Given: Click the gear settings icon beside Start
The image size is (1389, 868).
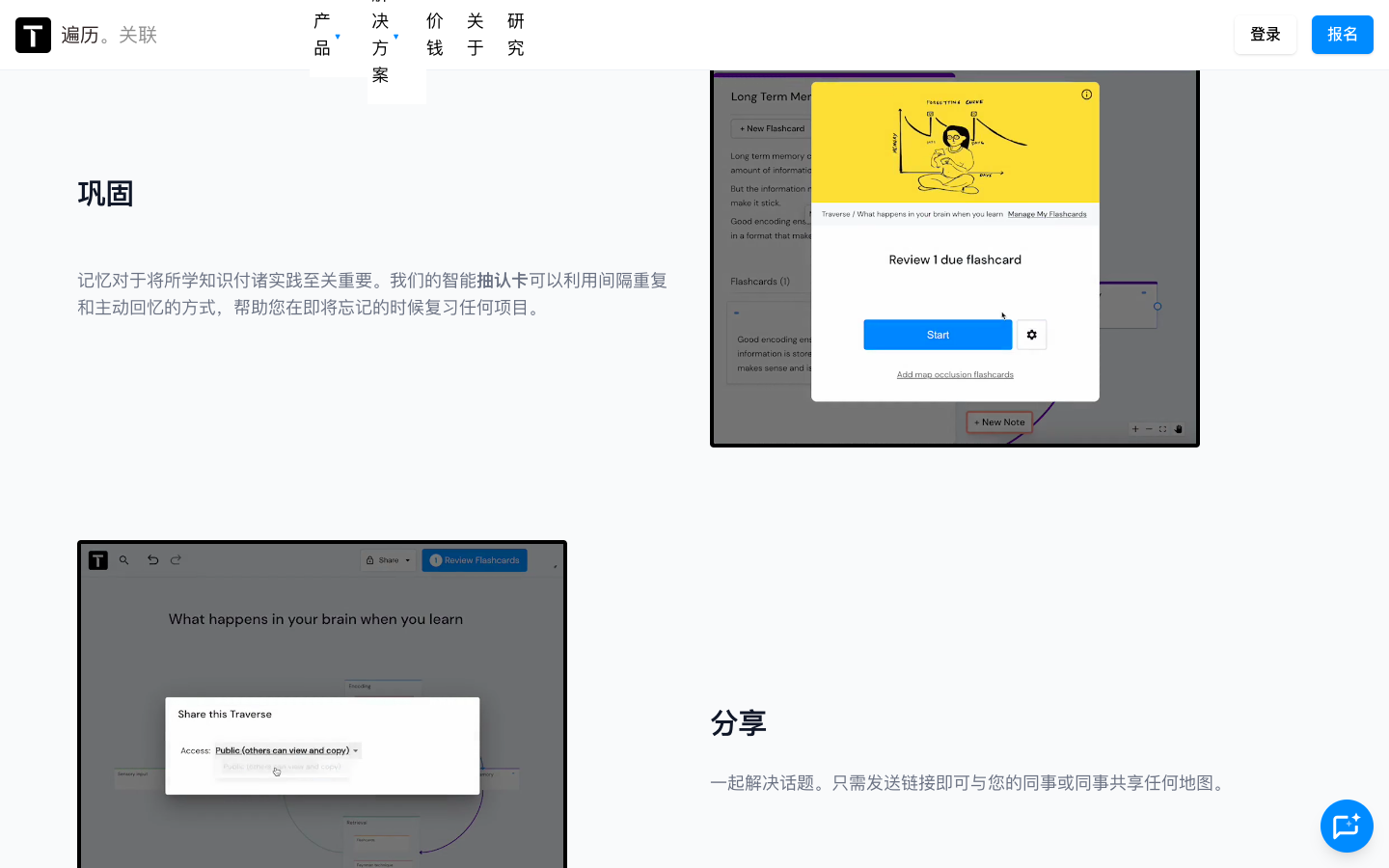Looking at the screenshot, I should pyautogui.click(x=1031, y=335).
